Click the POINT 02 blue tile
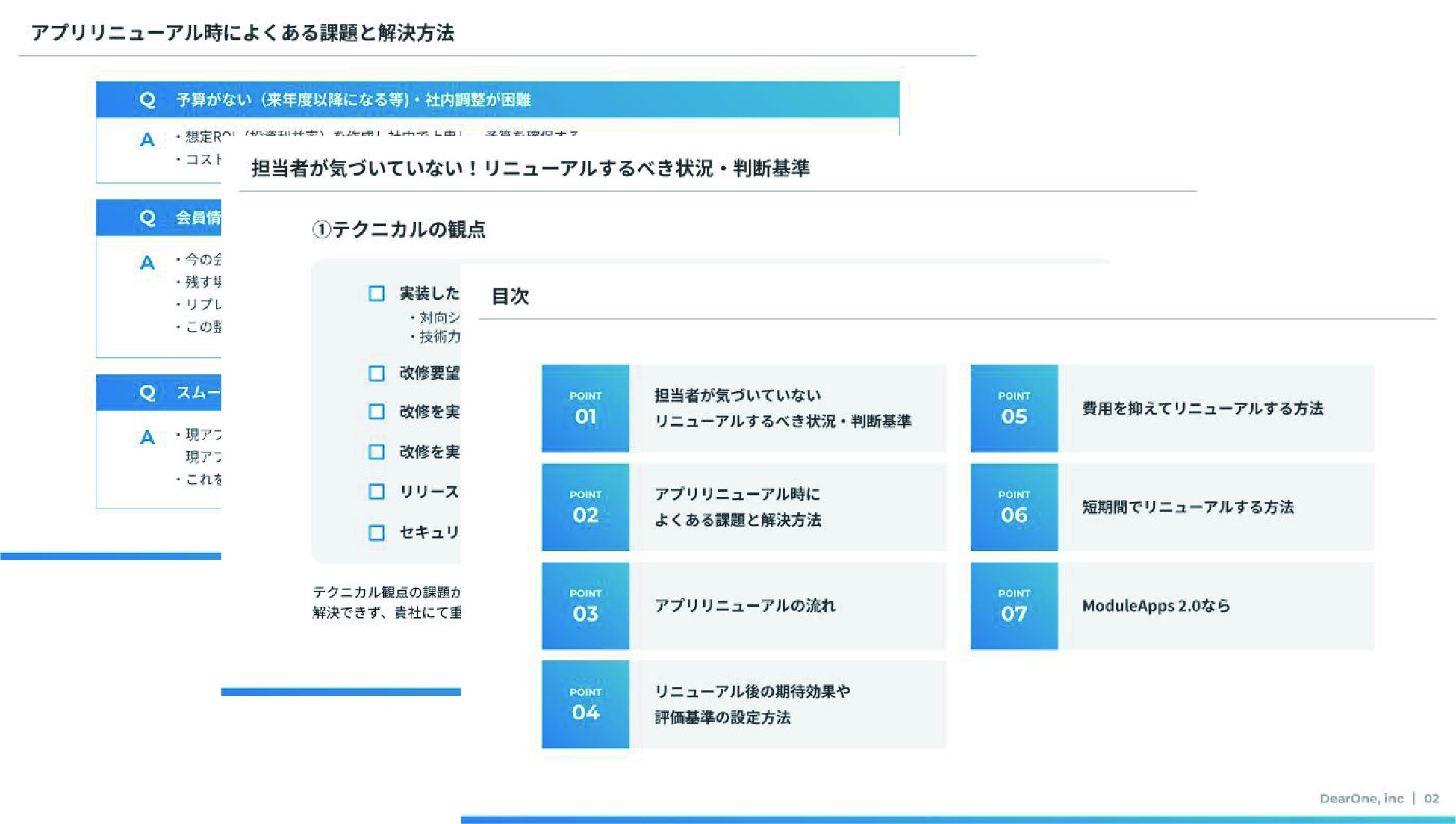This screenshot has width=1456, height=824. click(585, 507)
